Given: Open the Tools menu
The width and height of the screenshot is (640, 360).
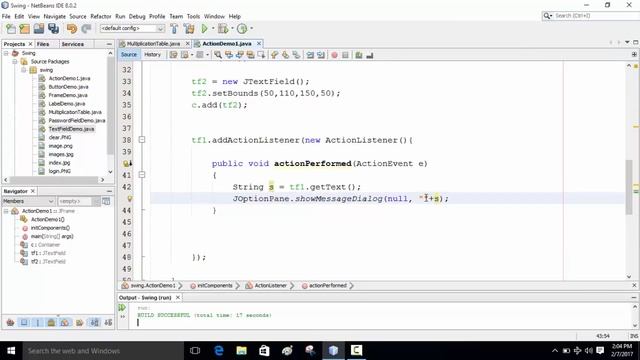Looking at the screenshot, I should [x=193, y=16].
